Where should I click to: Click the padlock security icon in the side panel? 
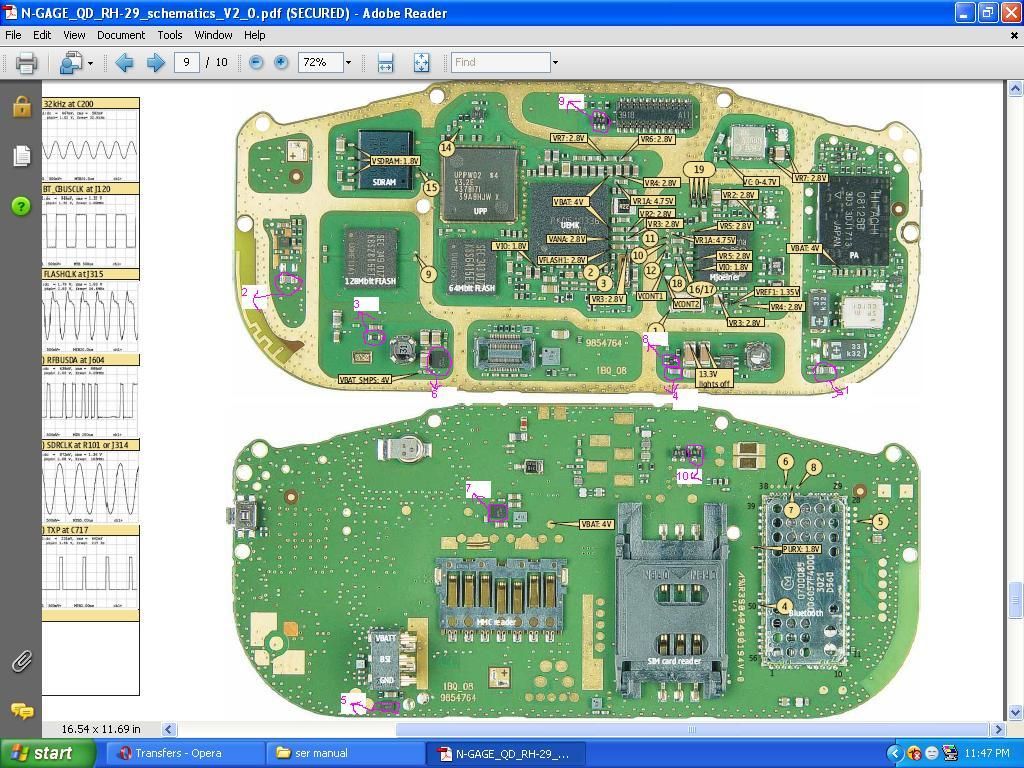pos(22,106)
